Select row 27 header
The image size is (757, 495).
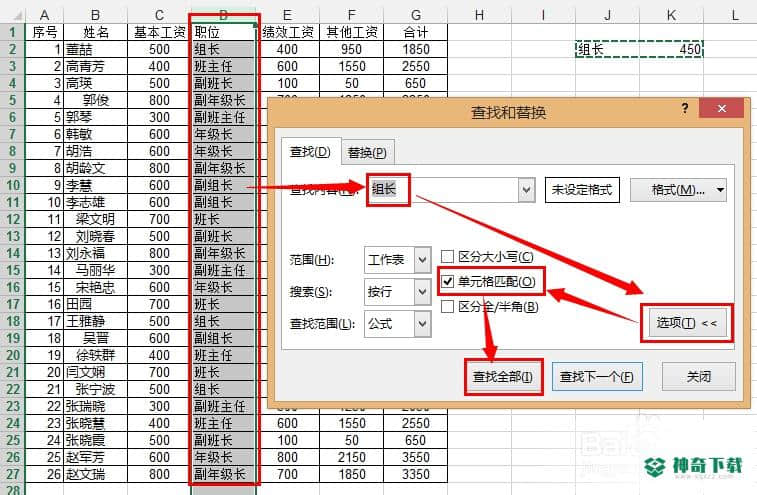pyautogui.click(x=12, y=474)
